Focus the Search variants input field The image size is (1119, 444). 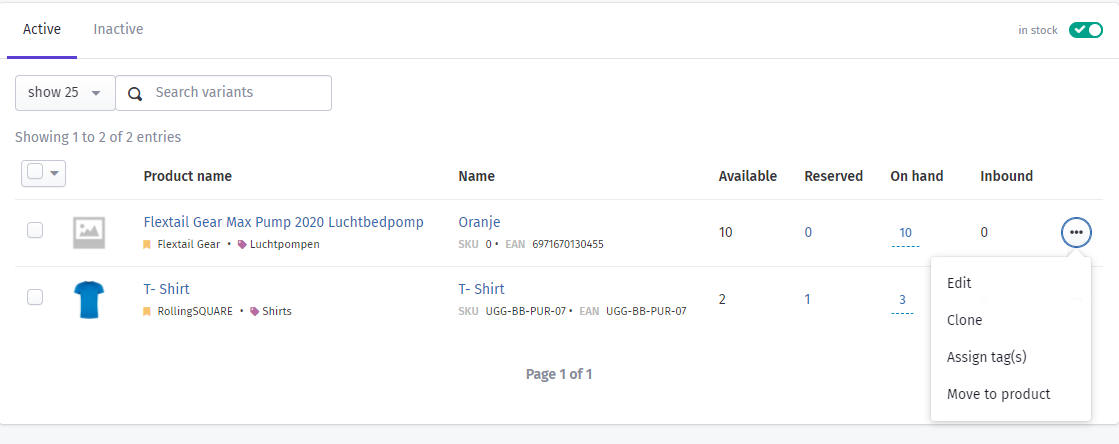(x=223, y=93)
